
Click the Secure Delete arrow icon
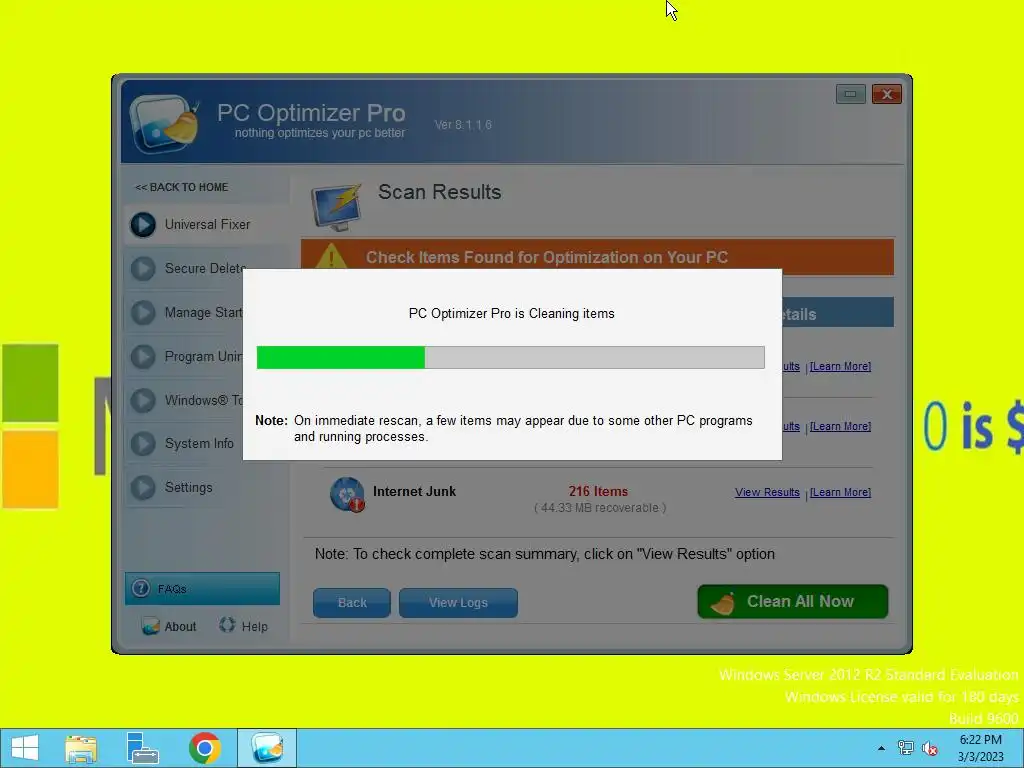point(143,268)
